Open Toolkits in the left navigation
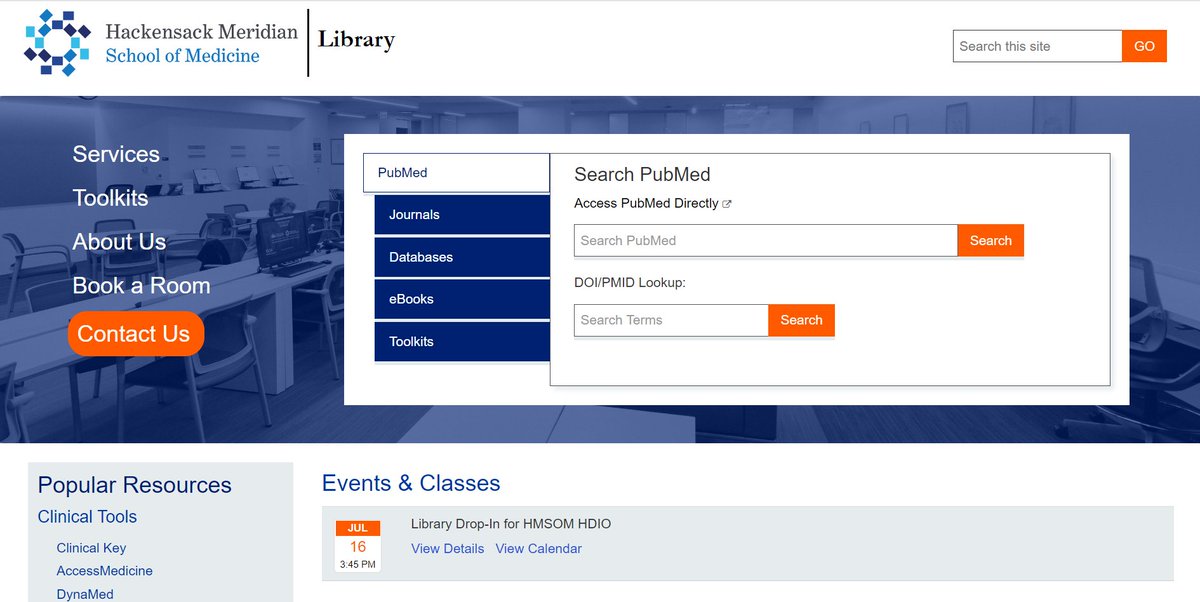This screenshot has height=602, width=1200. 110,198
